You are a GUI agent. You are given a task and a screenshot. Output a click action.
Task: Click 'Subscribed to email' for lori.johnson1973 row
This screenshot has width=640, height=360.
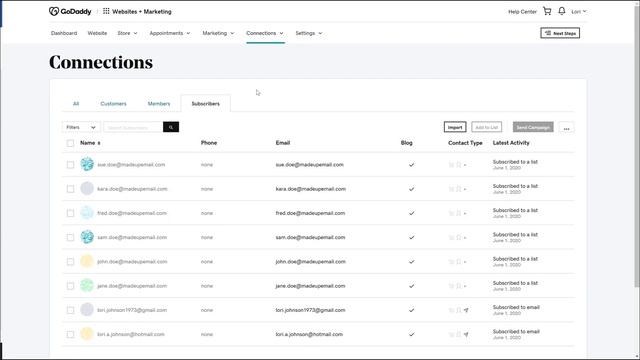[x=516, y=307]
